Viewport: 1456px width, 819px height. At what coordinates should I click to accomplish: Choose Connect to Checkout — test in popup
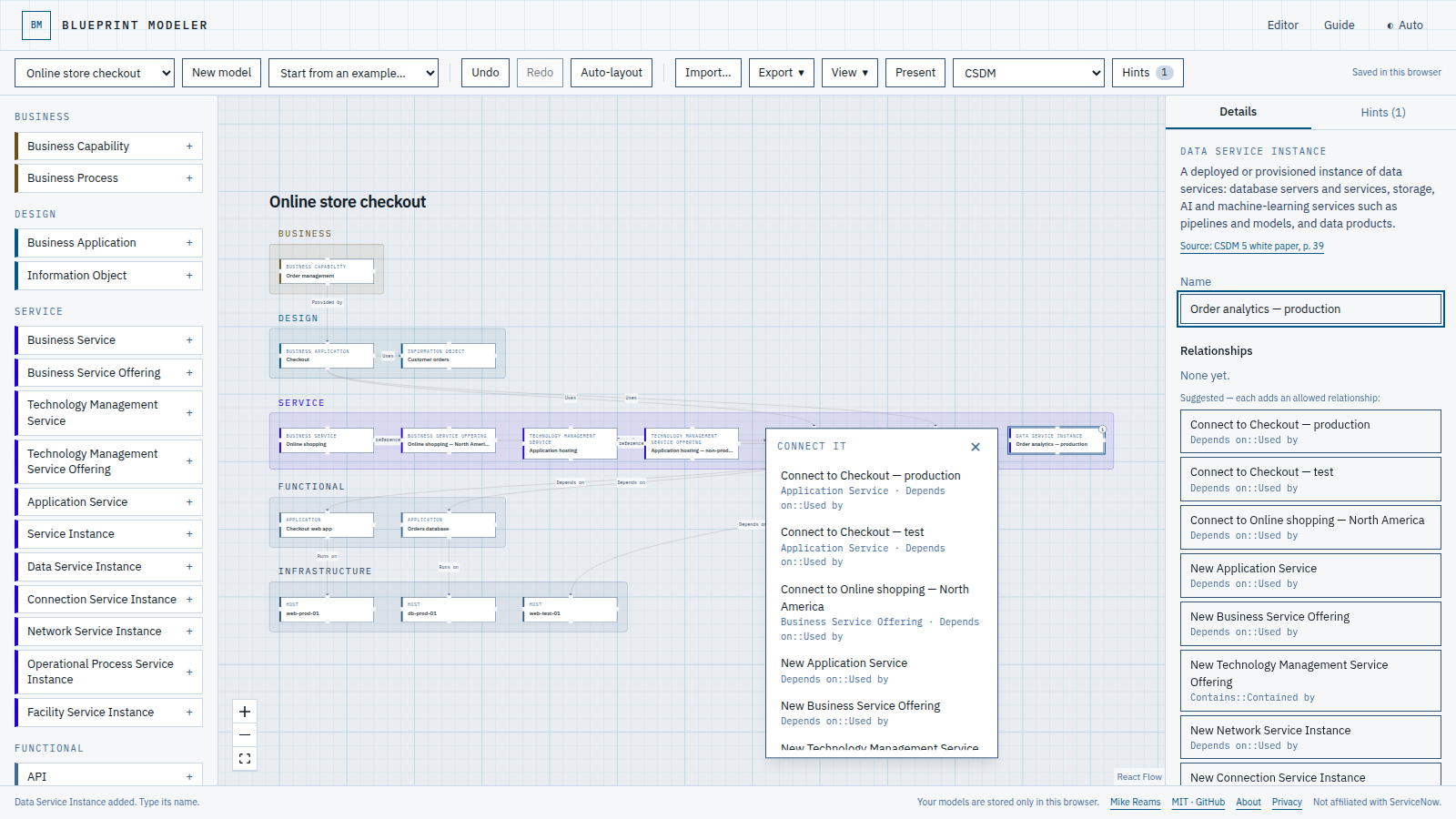(x=880, y=546)
